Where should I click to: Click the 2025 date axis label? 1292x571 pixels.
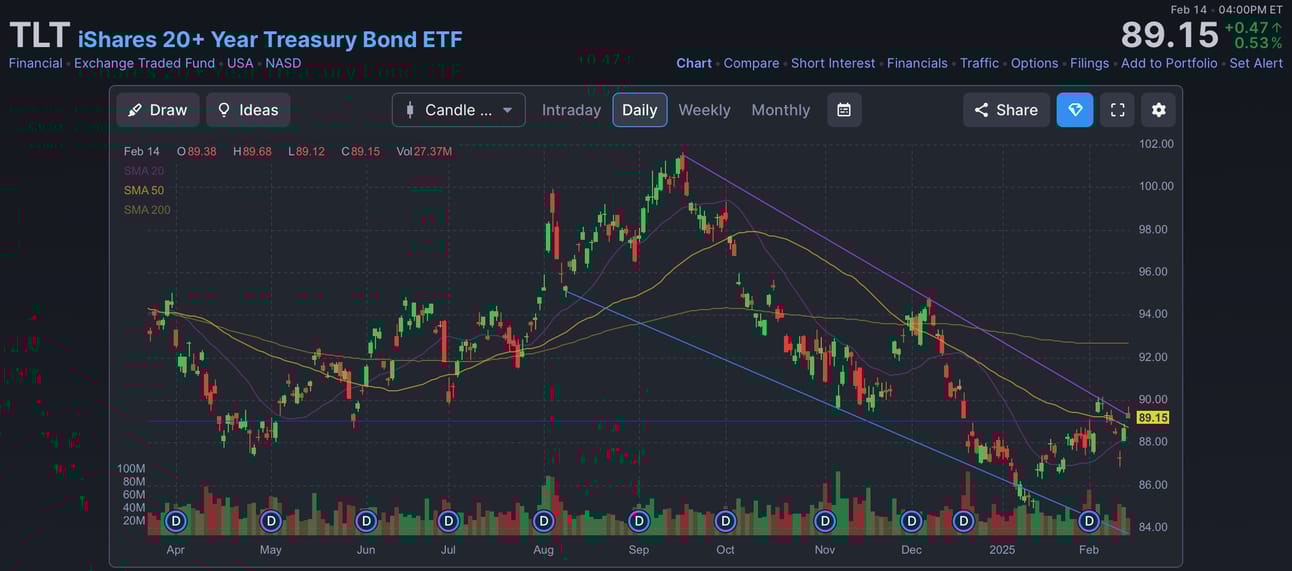1003,550
